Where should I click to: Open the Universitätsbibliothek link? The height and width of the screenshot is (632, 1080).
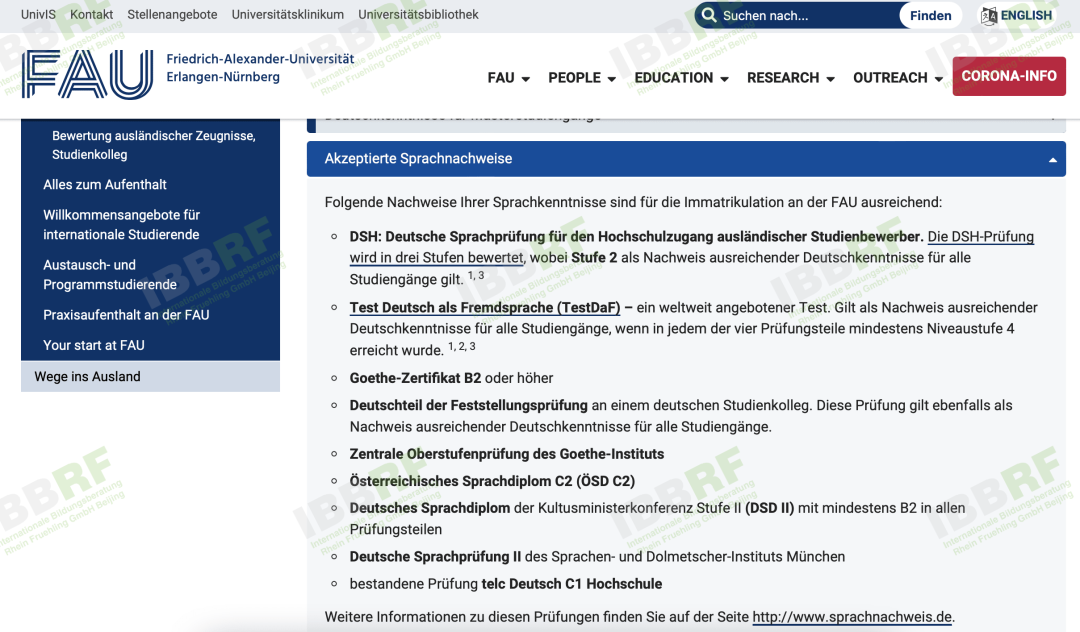[x=418, y=14]
